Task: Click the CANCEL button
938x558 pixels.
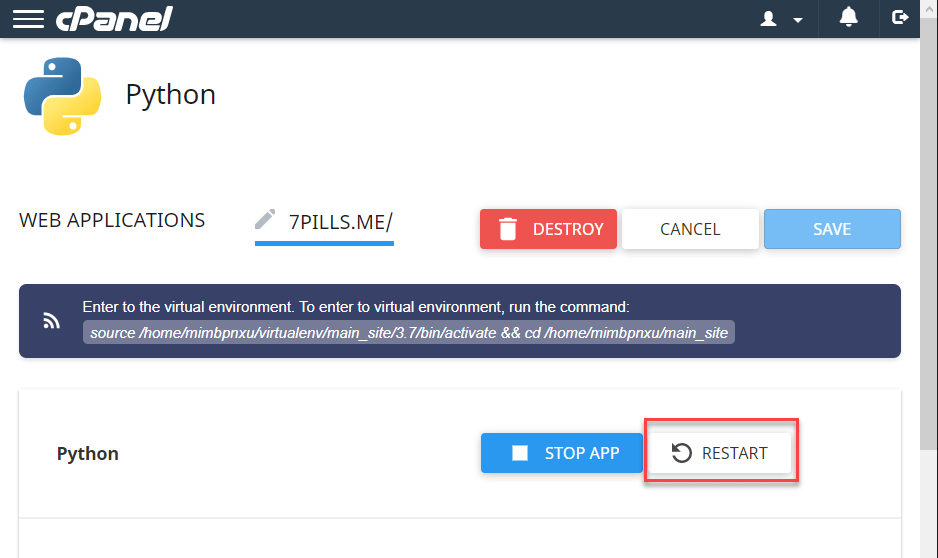Action: [690, 229]
